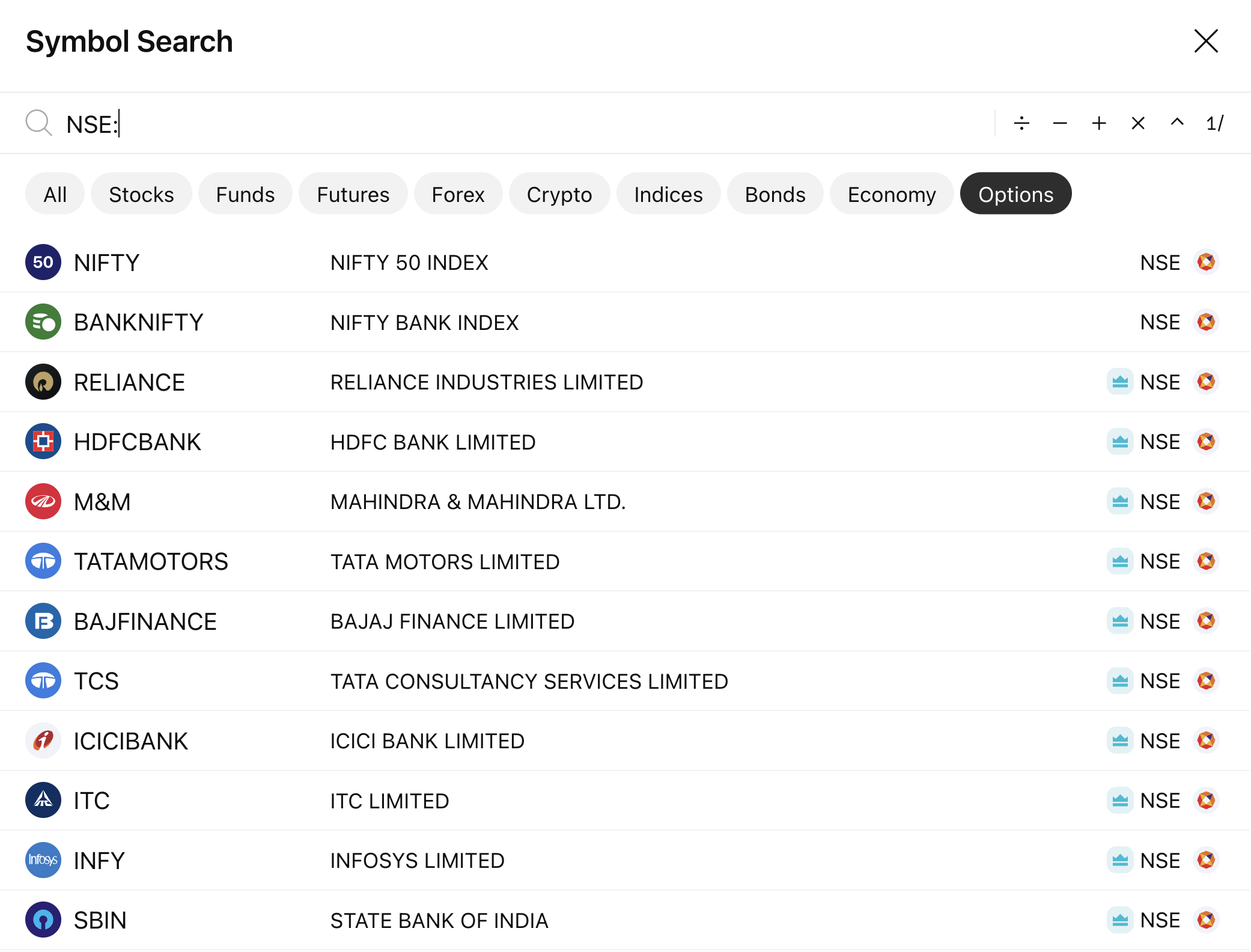The height and width of the screenshot is (952, 1251).
Task: Click the NSE: search input field
Action: [x=481, y=124]
